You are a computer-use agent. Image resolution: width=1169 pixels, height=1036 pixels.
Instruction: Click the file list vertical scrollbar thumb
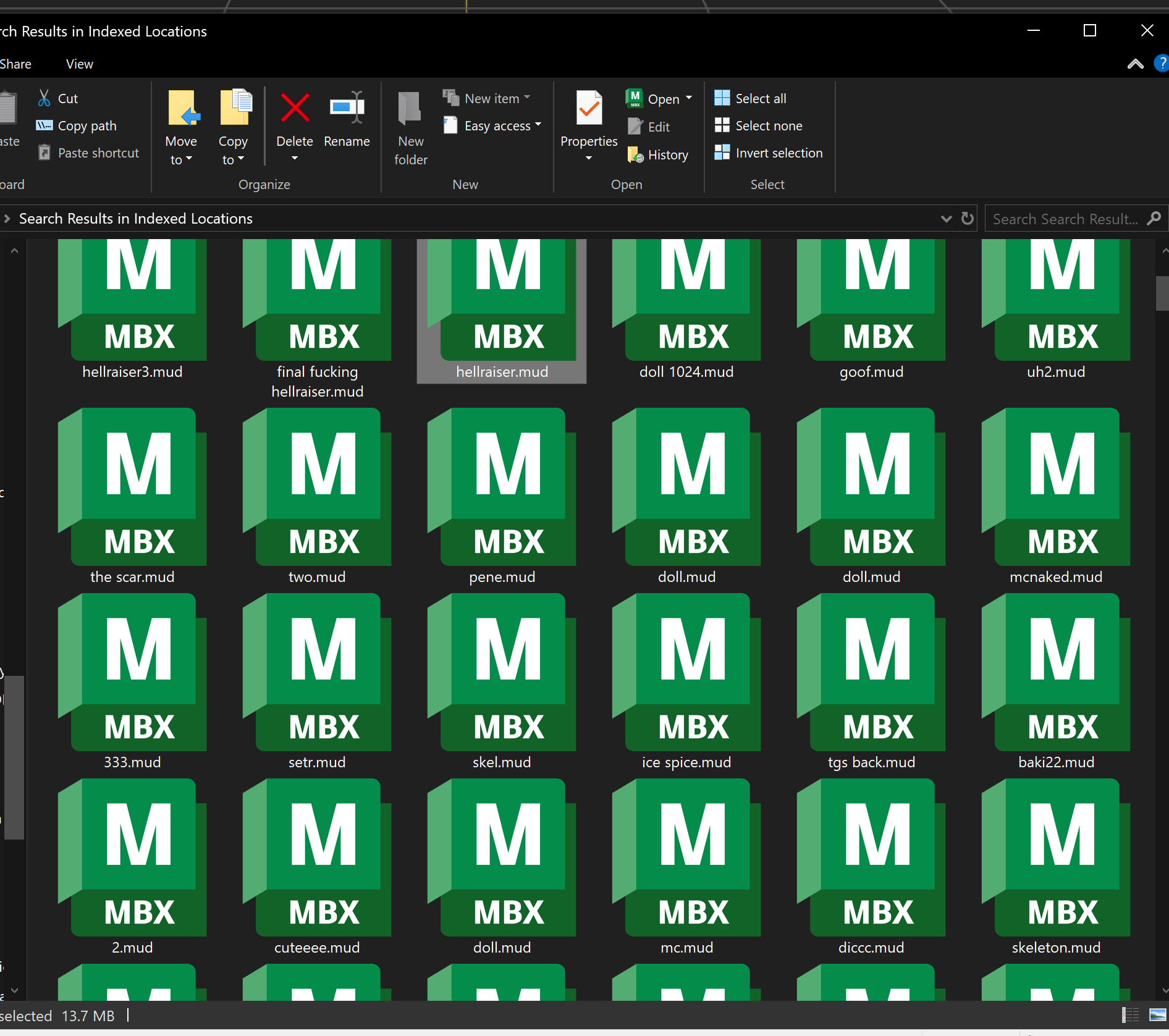pos(1163,294)
